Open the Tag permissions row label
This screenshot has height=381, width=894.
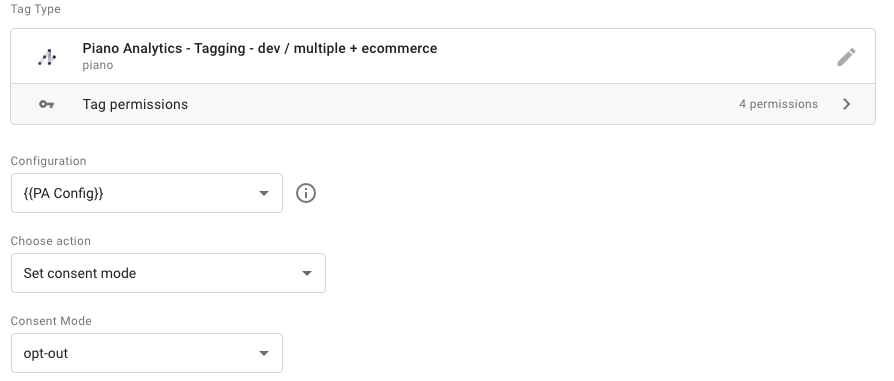click(135, 104)
